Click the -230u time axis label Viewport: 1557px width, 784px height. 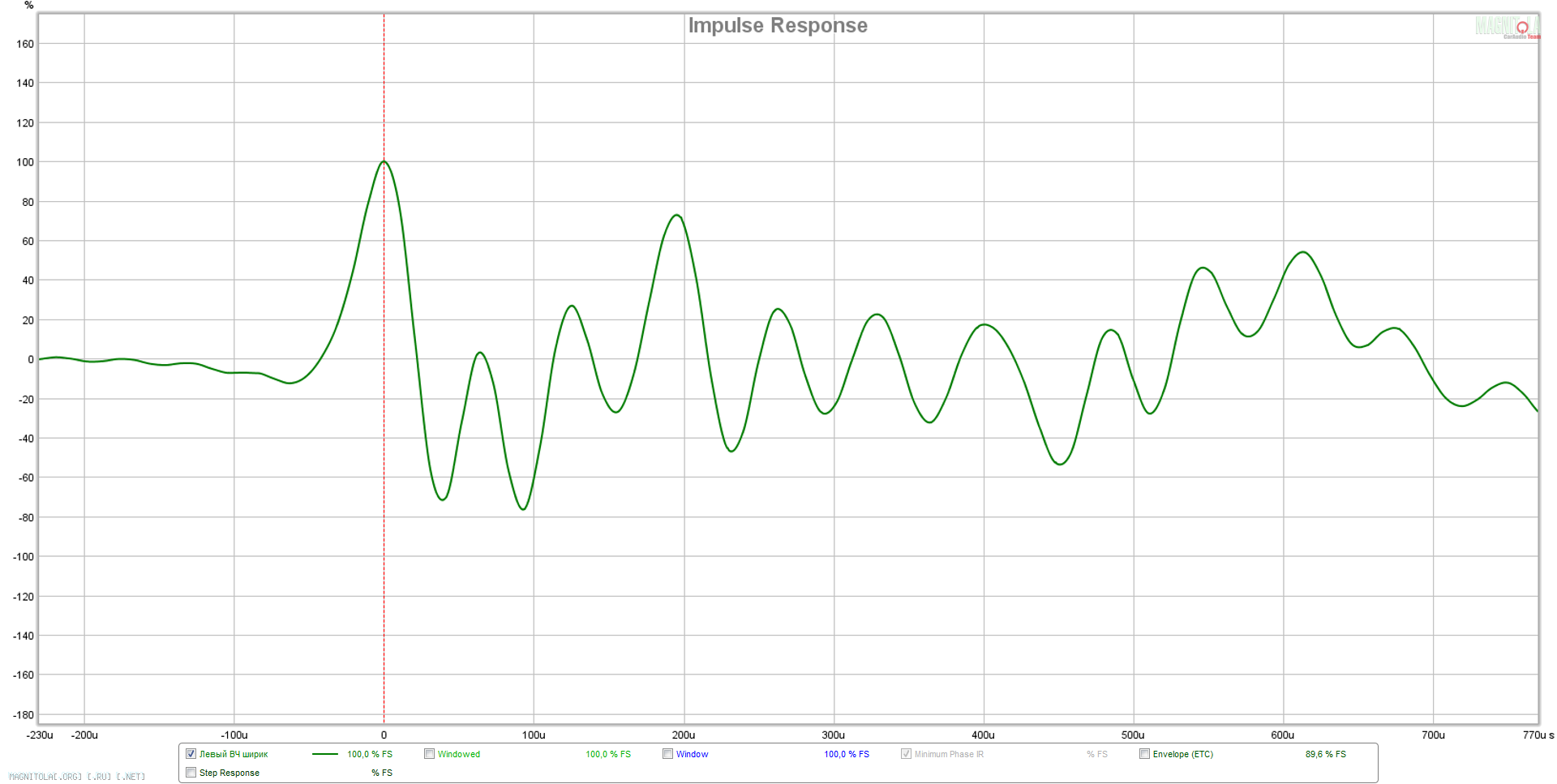pyautogui.click(x=40, y=735)
